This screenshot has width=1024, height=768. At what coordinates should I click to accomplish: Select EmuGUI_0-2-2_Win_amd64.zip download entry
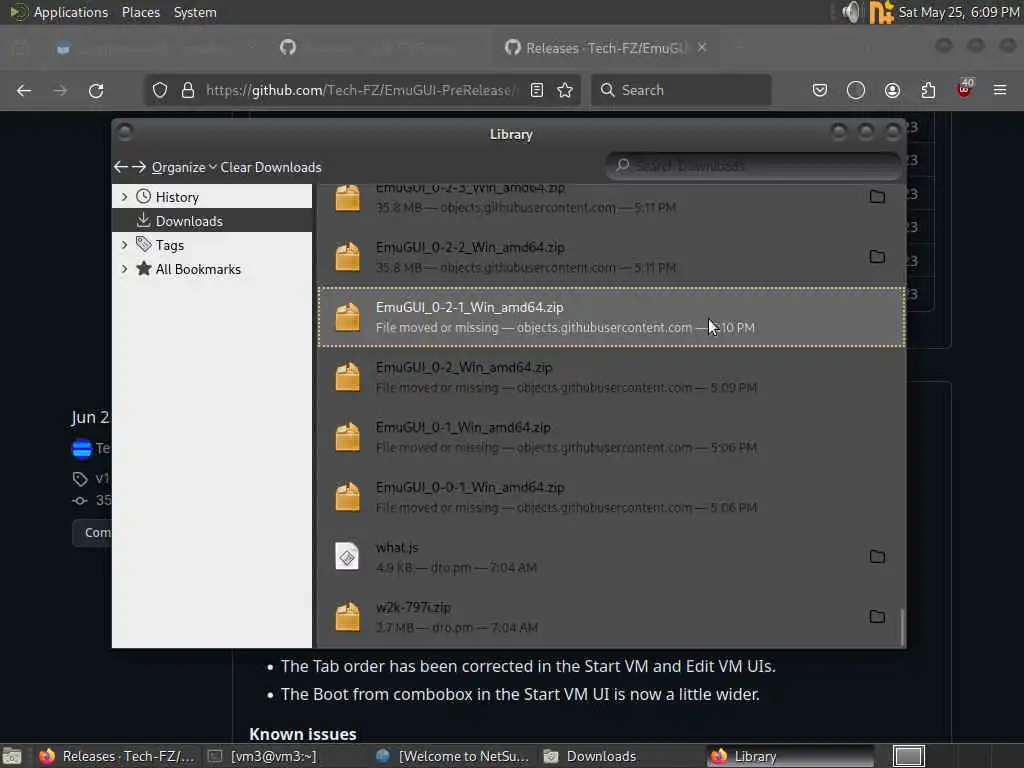tap(611, 257)
